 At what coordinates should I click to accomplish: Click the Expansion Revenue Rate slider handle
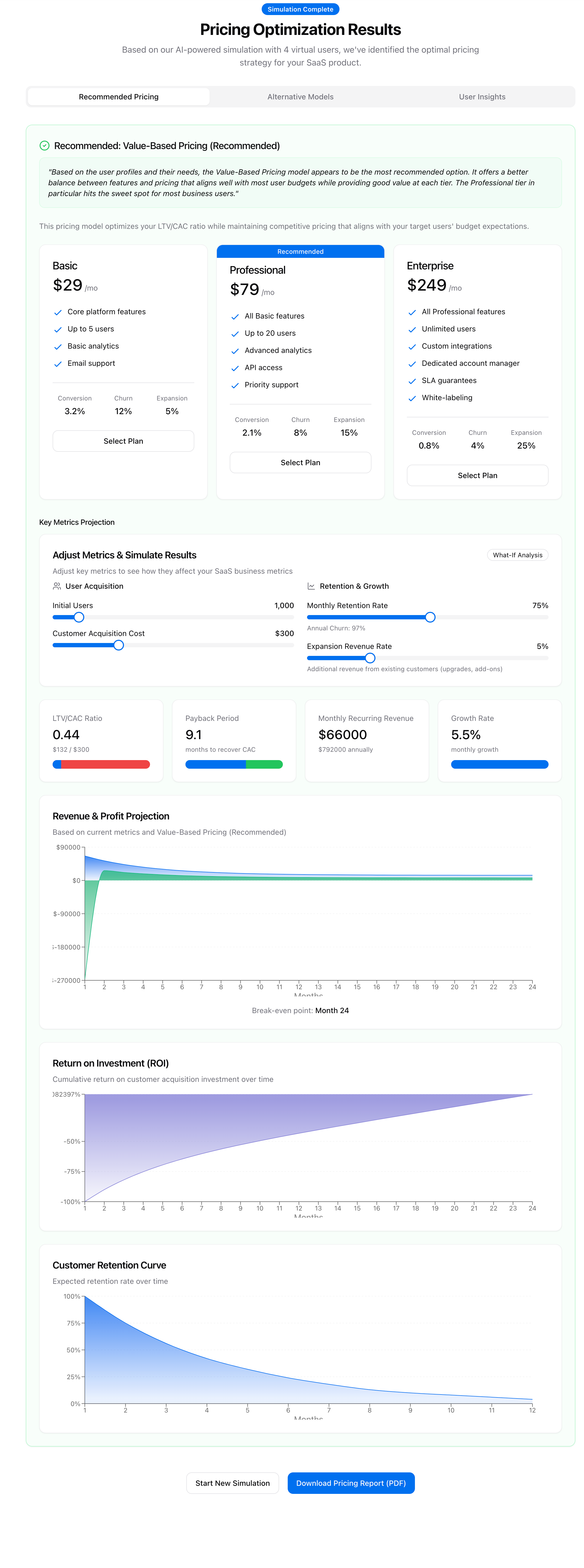tap(370, 658)
